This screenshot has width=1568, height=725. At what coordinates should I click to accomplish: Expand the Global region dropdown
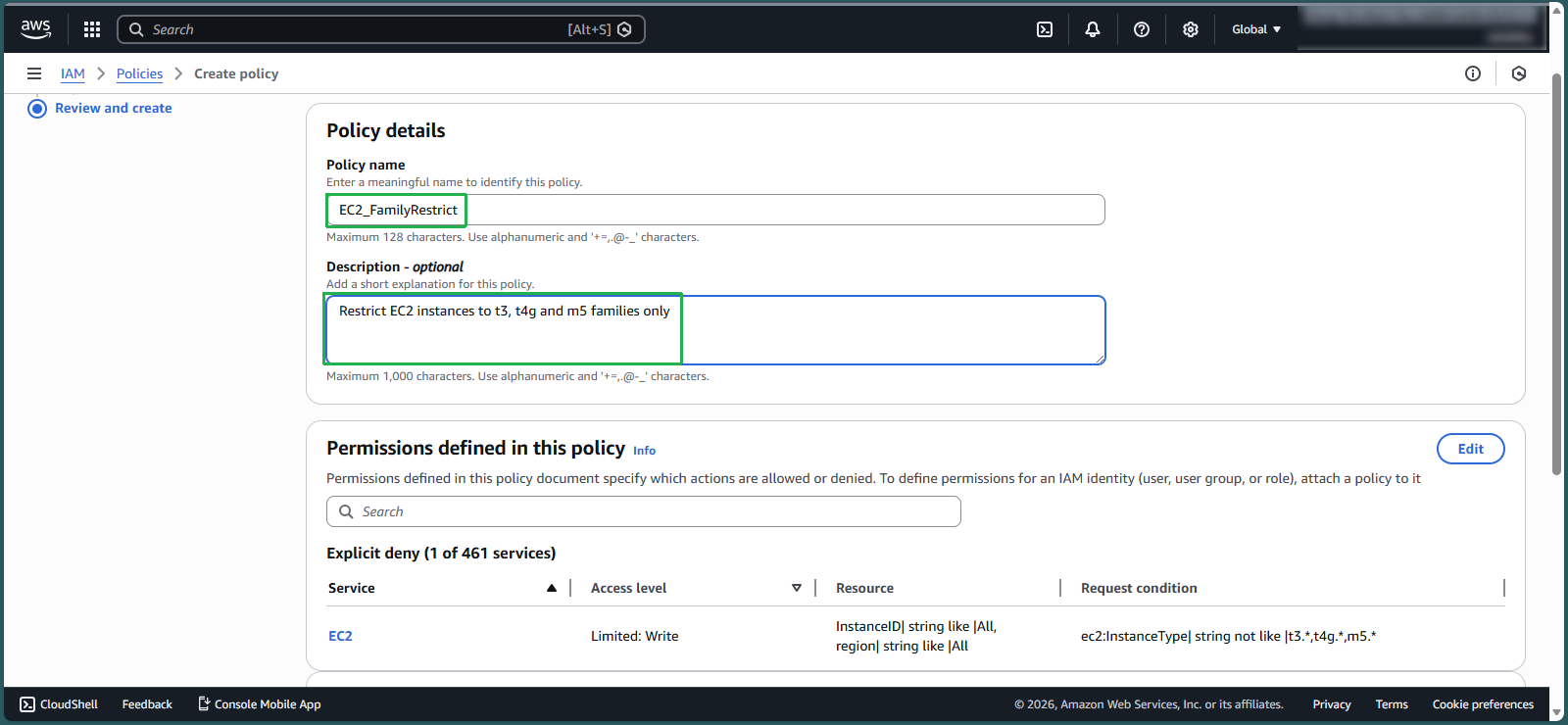pyautogui.click(x=1256, y=29)
